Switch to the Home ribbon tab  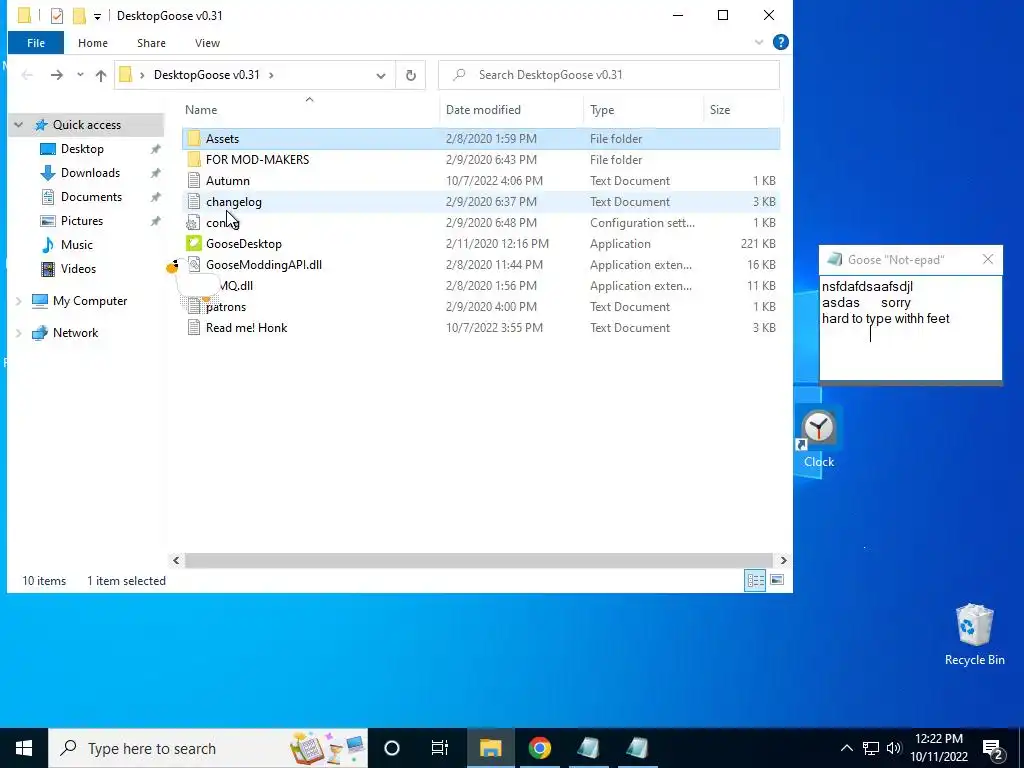coord(93,43)
